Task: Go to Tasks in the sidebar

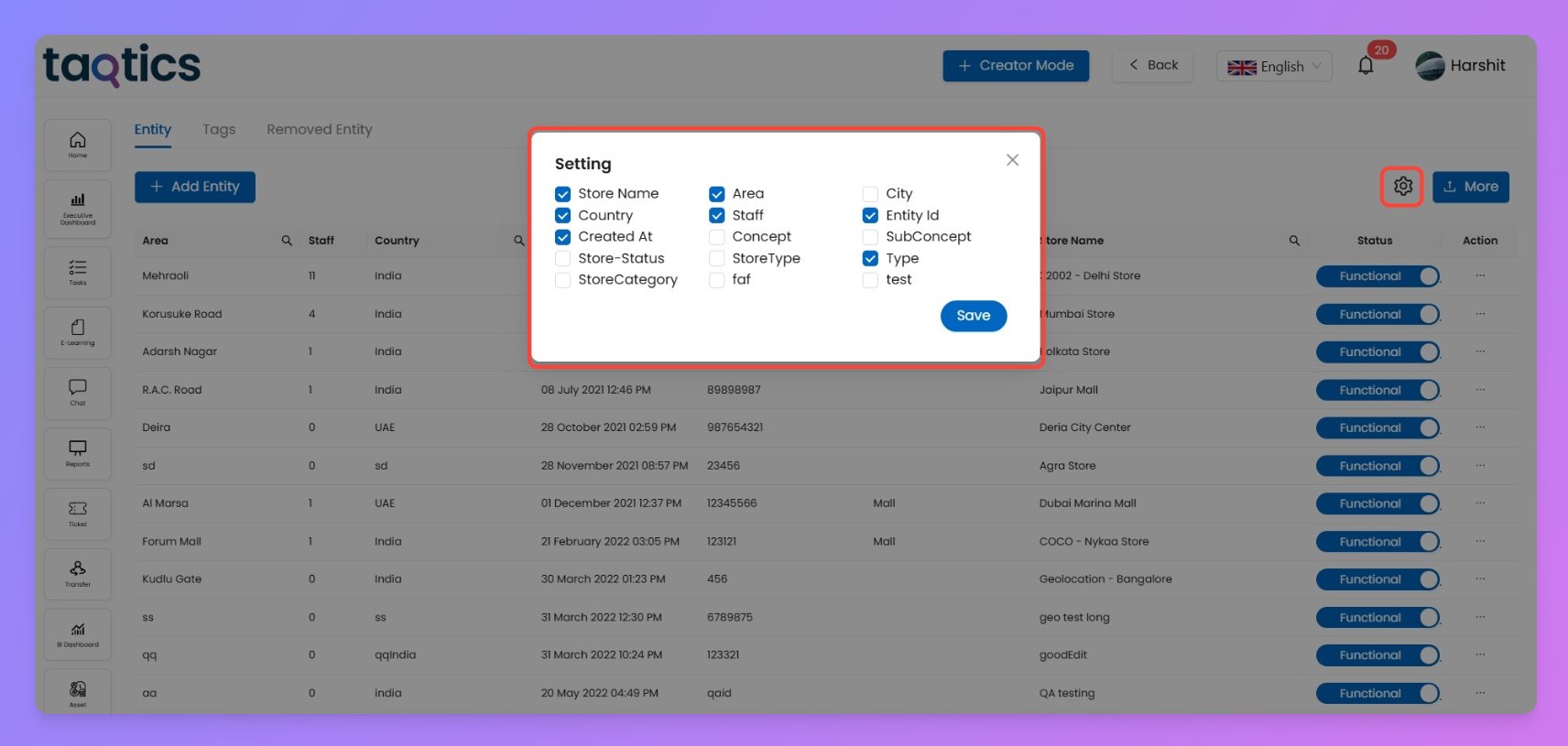Action: [x=78, y=272]
